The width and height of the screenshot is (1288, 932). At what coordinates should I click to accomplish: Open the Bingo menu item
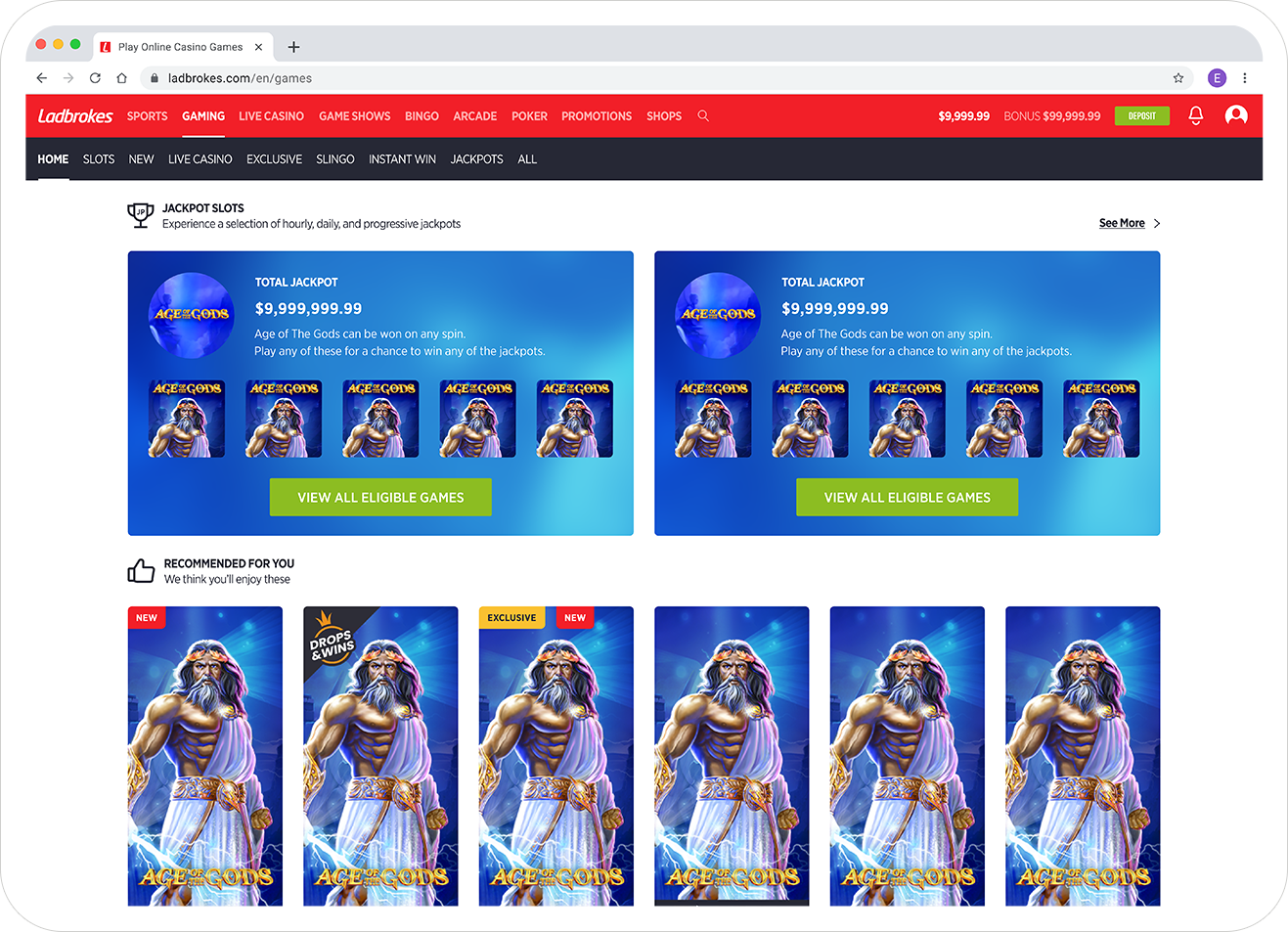point(422,116)
